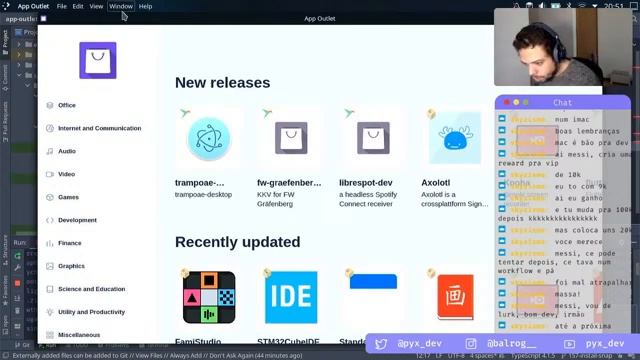Click the Audio music note icon
This screenshot has width=640, height=360.
point(50,151)
